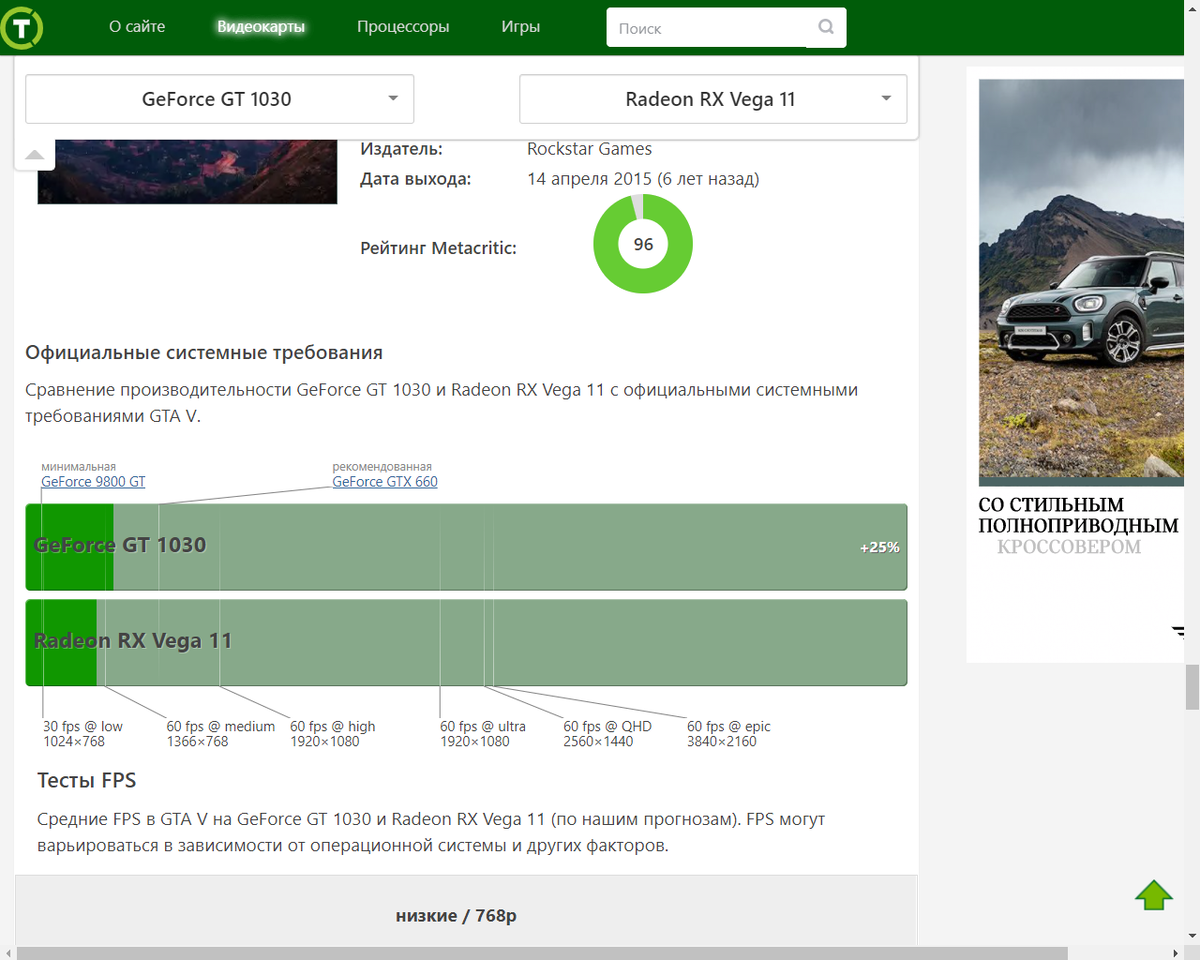
Task: Click the GTA V game thumbnail
Action: 187,172
